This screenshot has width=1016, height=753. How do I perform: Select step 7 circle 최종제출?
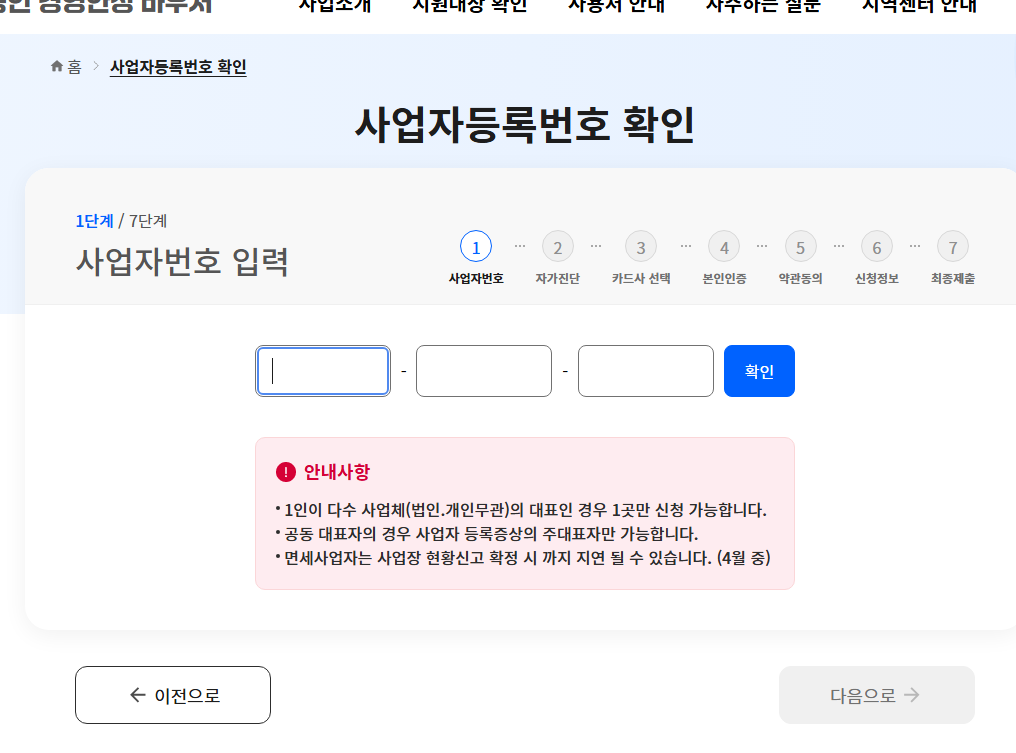pos(953,246)
